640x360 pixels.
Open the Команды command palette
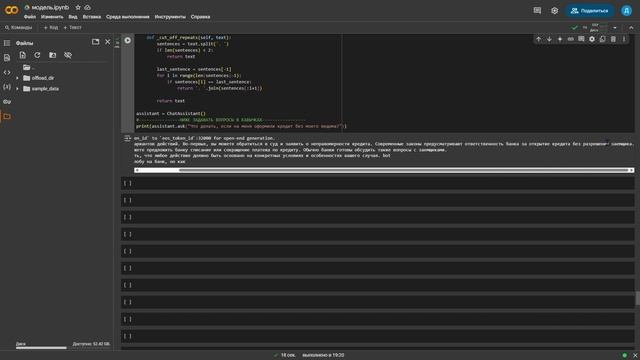pyautogui.click(x=18, y=27)
